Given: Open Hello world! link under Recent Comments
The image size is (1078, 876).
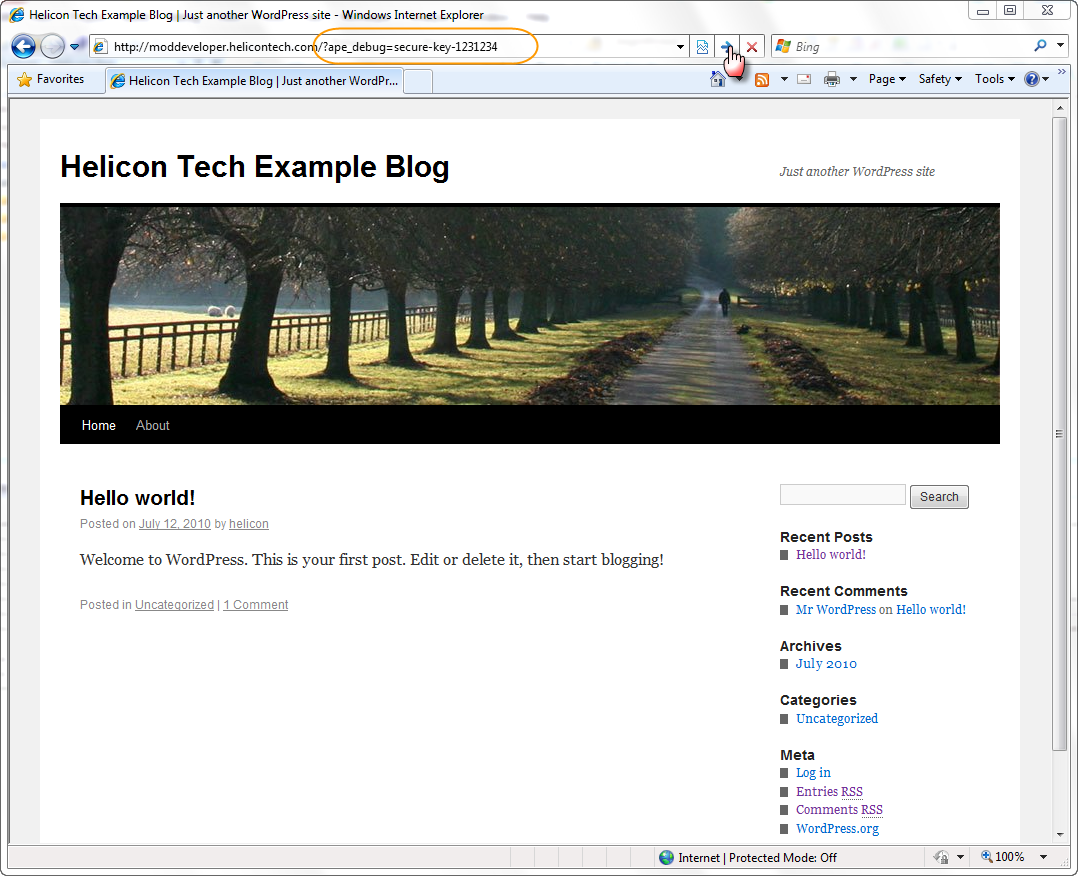Looking at the screenshot, I should [x=931, y=610].
